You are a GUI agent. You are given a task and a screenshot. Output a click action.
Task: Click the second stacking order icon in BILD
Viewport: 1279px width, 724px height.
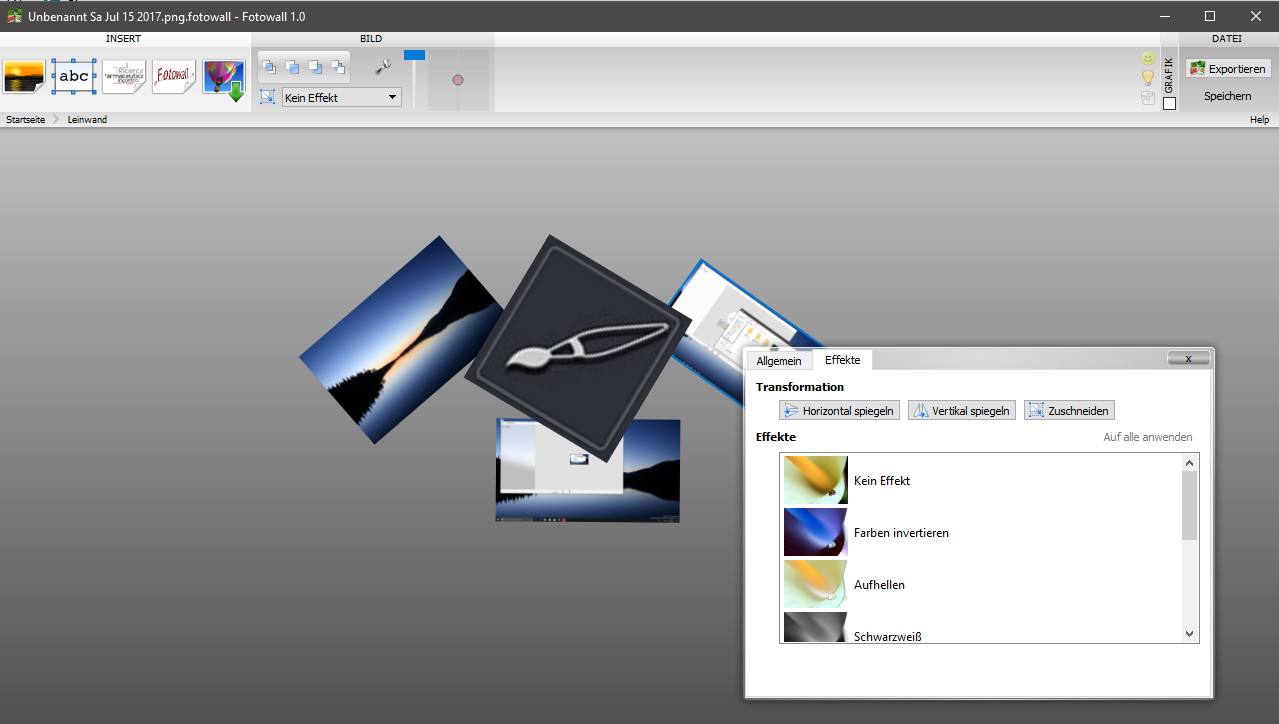pyautogui.click(x=292, y=67)
